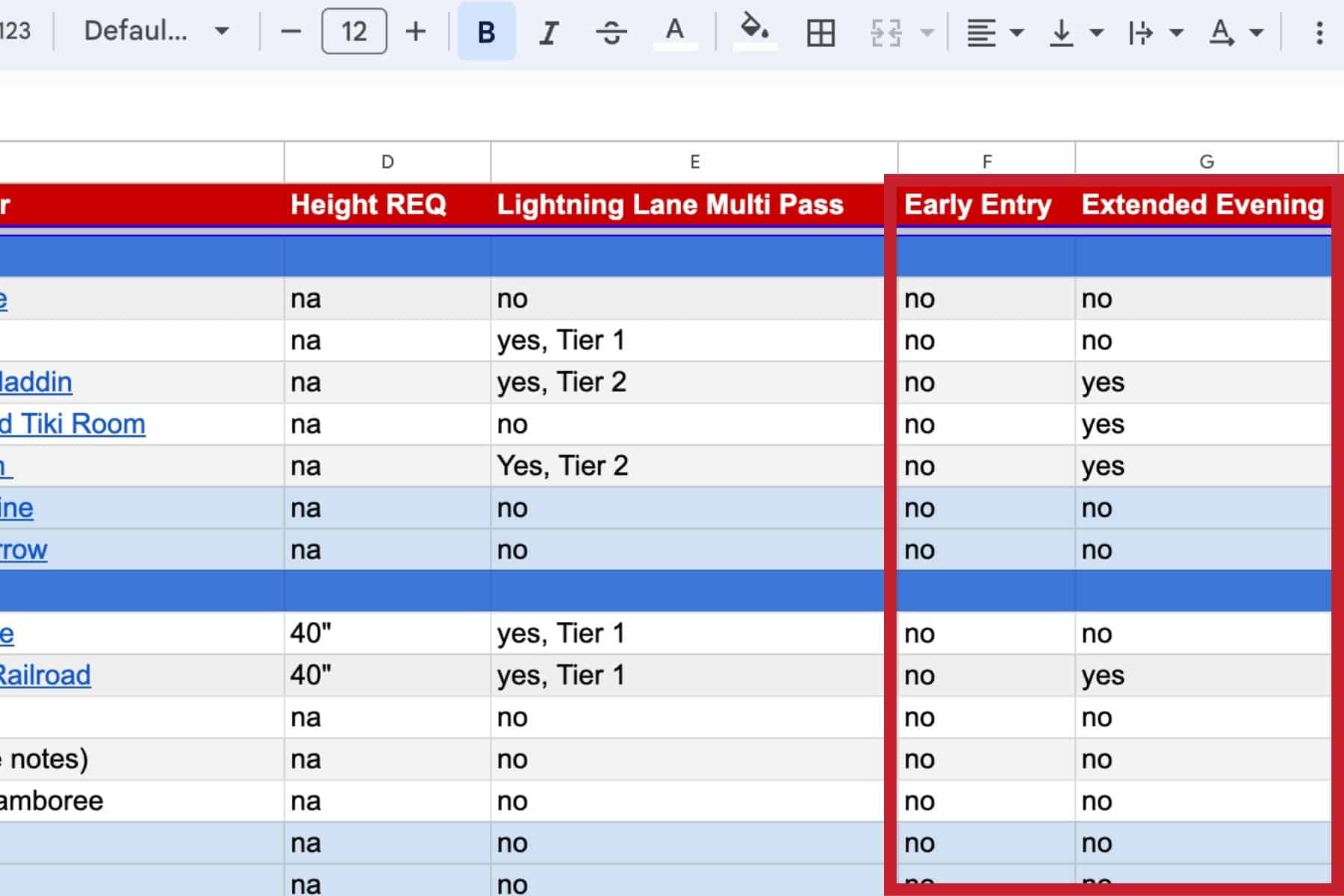The height and width of the screenshot is (896, 1344).
Task: Click 'yes, Tier 2' in the laddin row
Action: point(561,382)
